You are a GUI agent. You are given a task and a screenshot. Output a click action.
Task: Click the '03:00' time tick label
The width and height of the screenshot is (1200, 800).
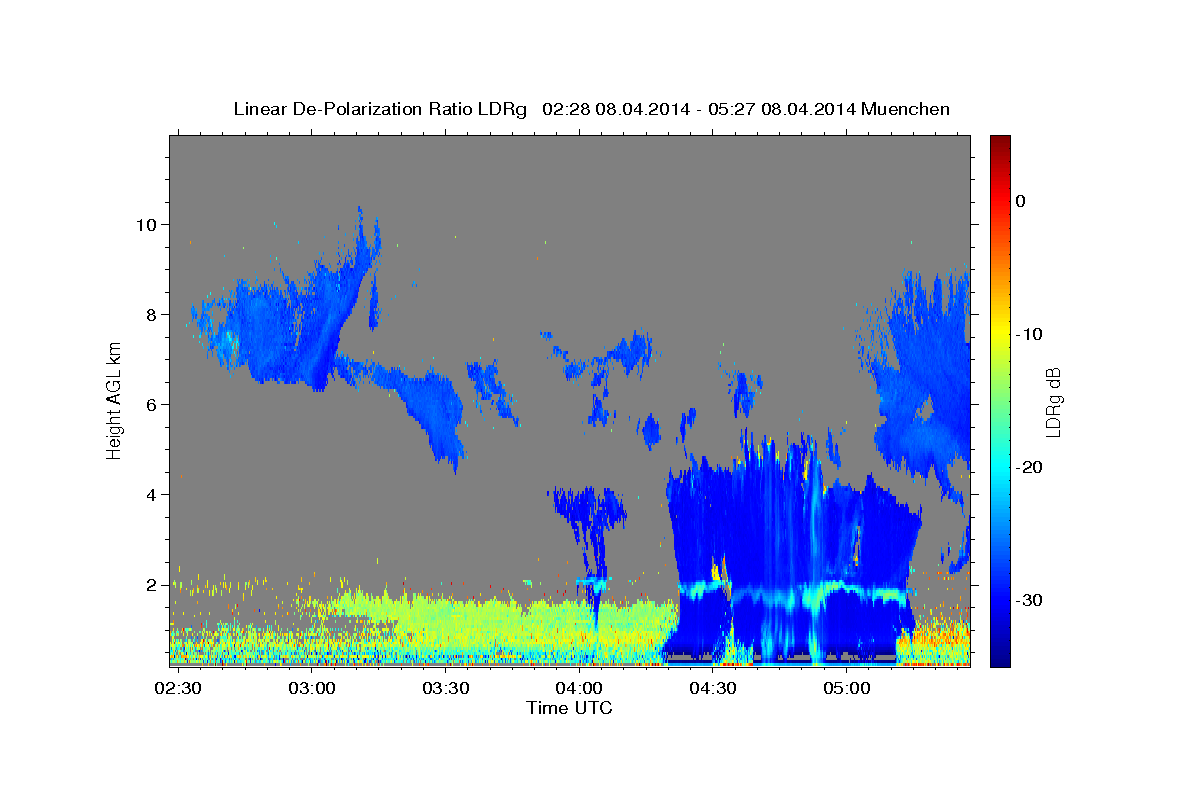[x=312, y=688]
